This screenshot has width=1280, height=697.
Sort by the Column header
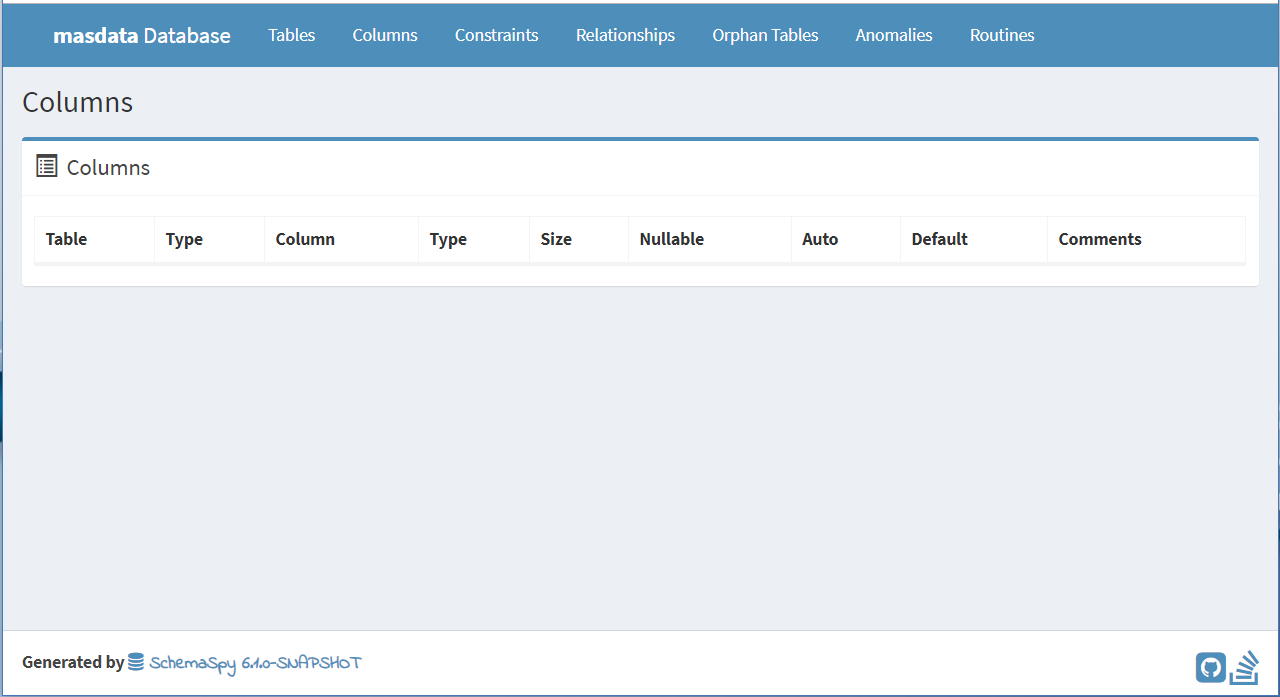pos(304,239)
